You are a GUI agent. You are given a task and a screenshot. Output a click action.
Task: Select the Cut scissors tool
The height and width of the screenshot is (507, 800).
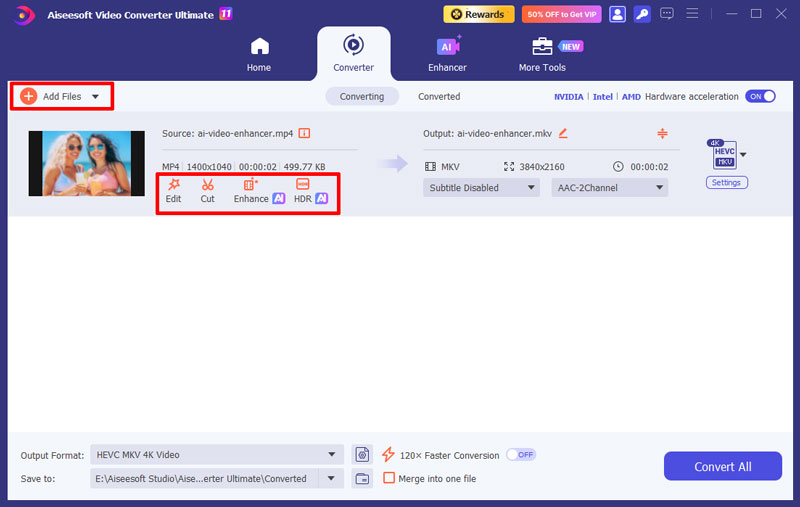coord(207,190)
